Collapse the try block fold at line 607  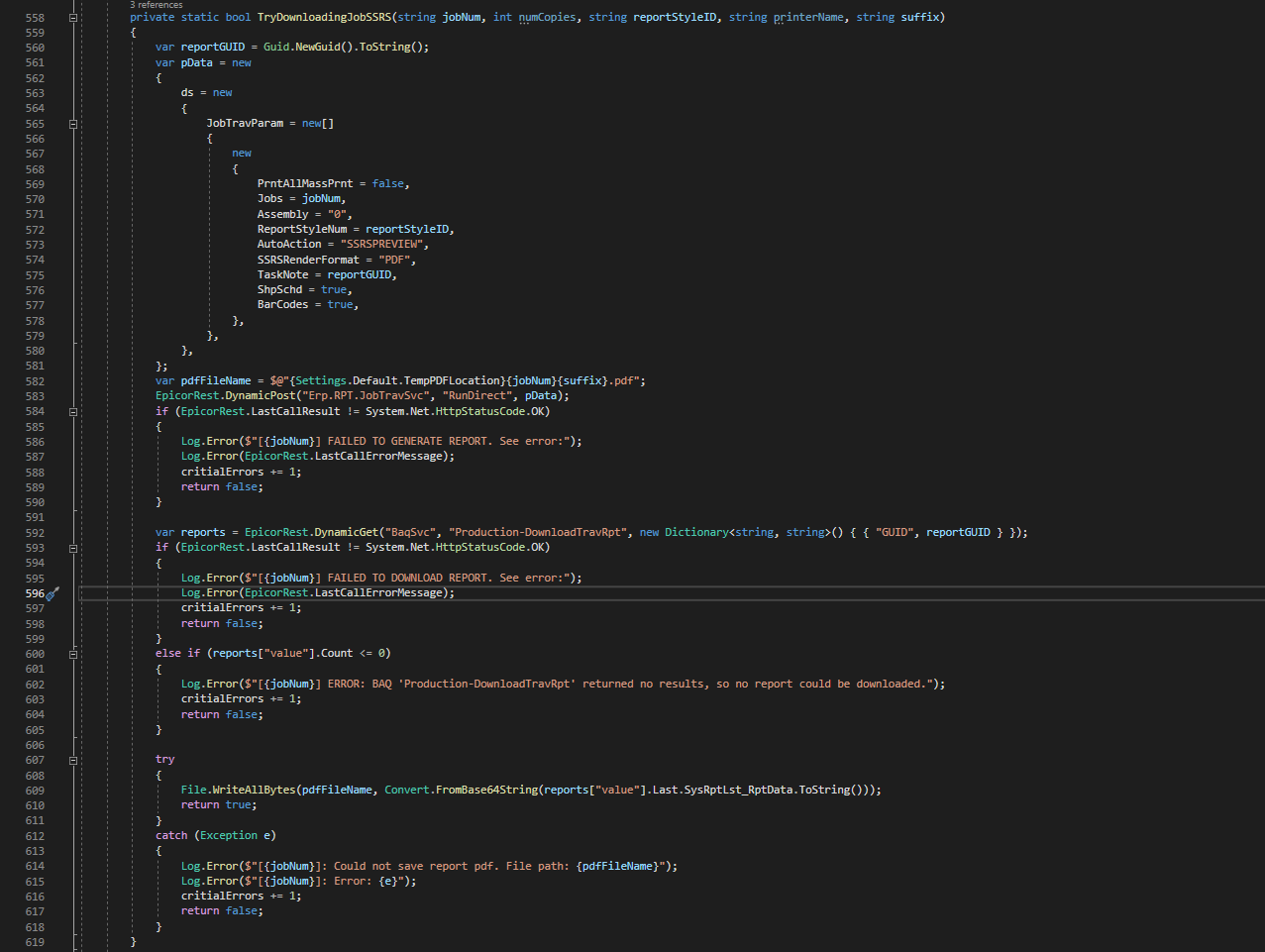[x=72, y=760]
